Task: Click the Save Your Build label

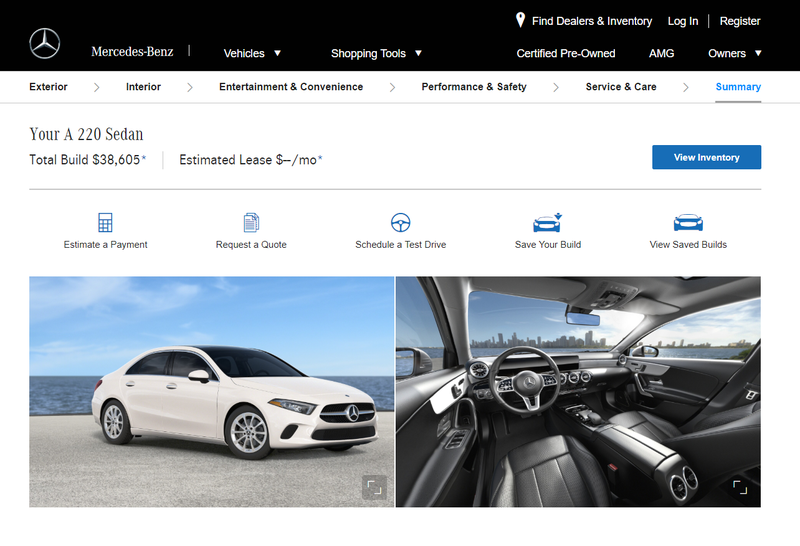Action: point(548,244)
